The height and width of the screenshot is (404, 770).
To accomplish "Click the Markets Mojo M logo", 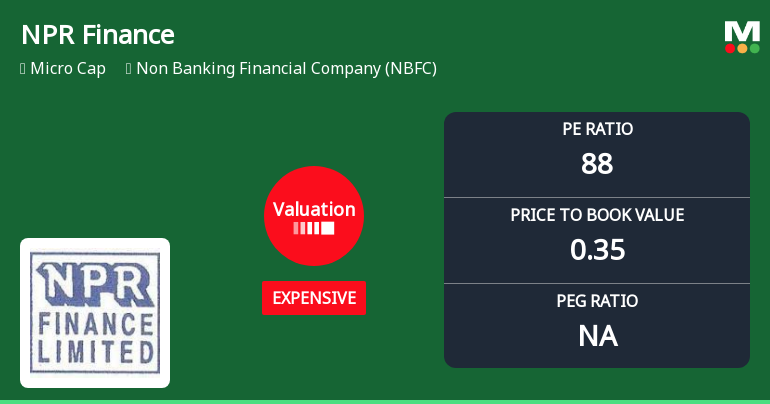I will pos(742,31).
